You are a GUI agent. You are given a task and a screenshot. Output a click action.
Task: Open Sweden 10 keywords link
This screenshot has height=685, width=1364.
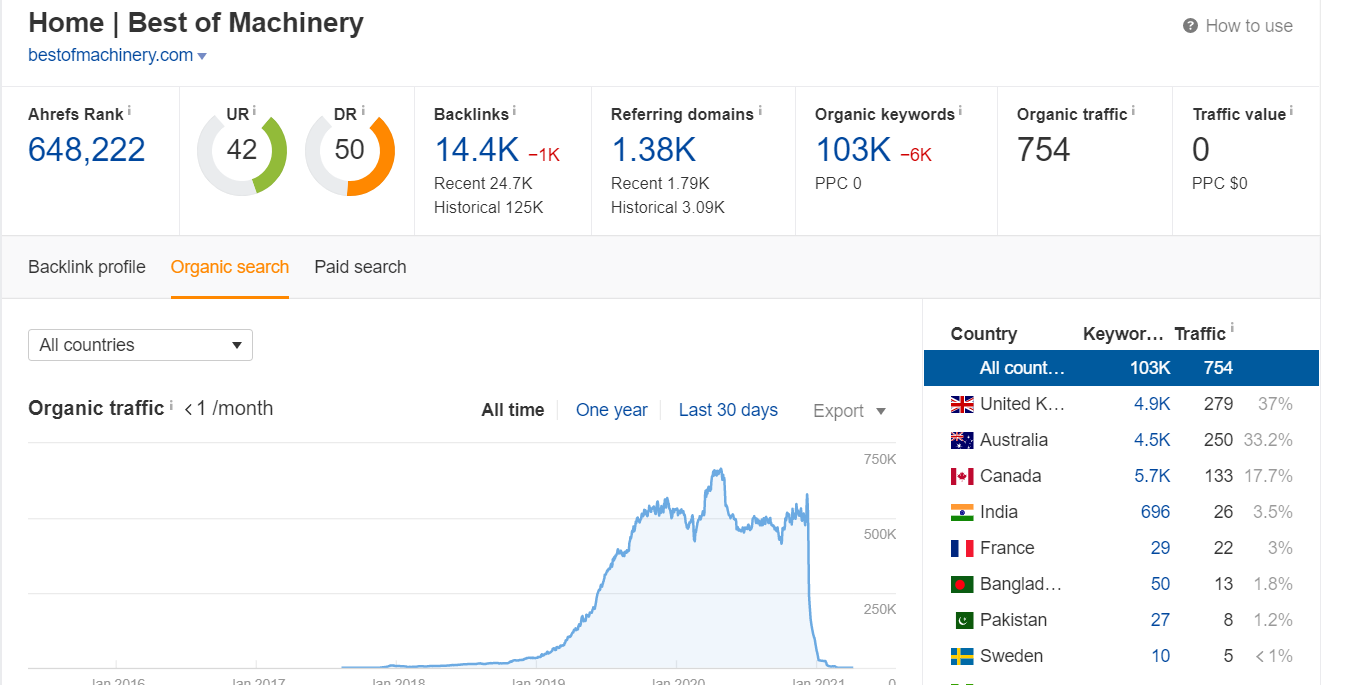[1160, 656]
